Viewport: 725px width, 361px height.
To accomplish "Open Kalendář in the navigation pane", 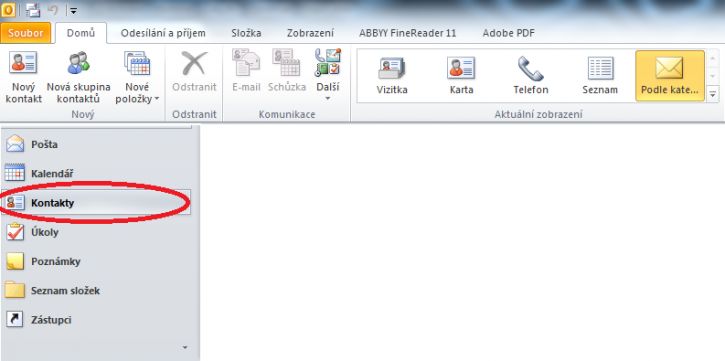I will 99,174.
